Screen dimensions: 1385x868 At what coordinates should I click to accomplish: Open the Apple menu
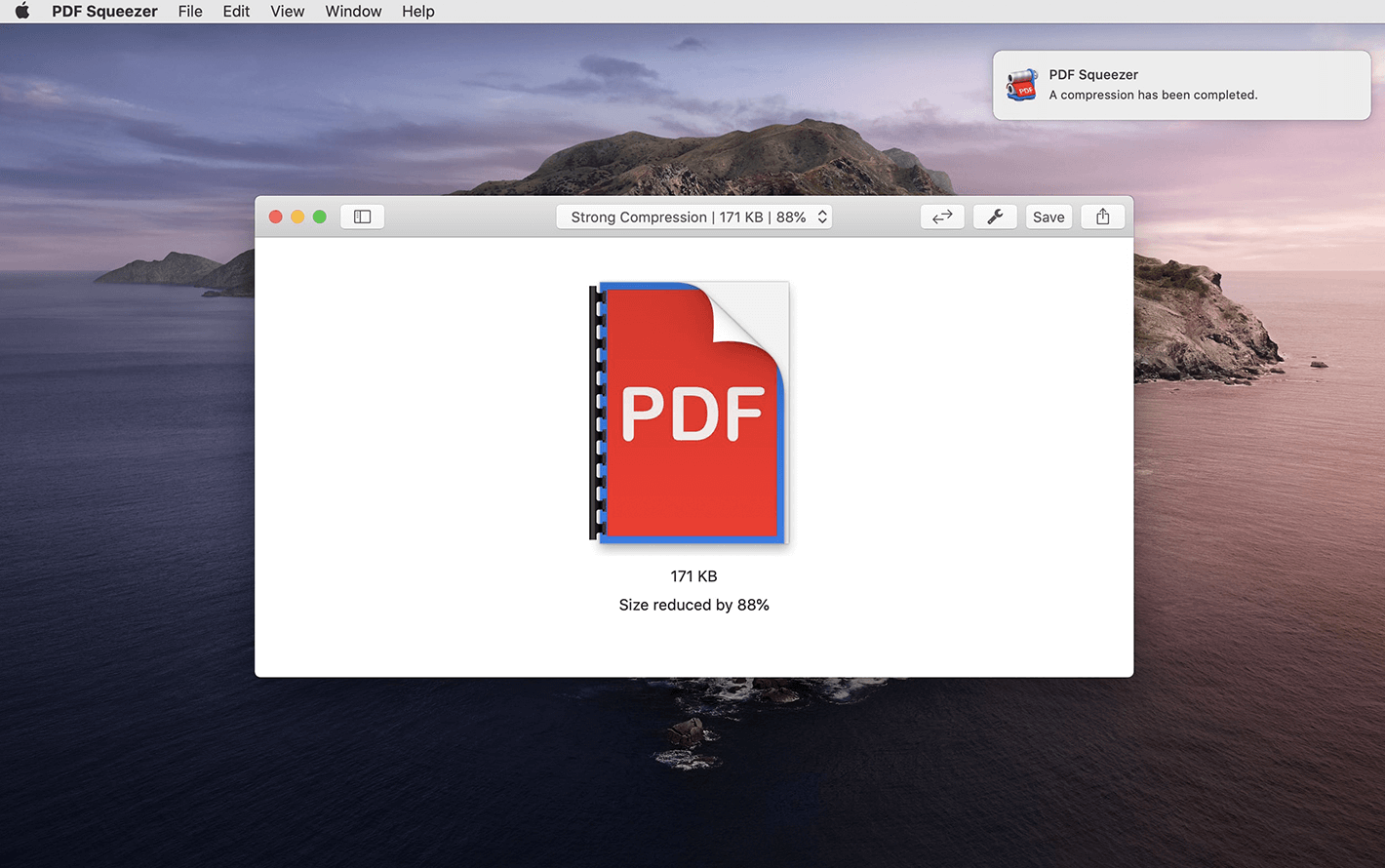point(21,12)
